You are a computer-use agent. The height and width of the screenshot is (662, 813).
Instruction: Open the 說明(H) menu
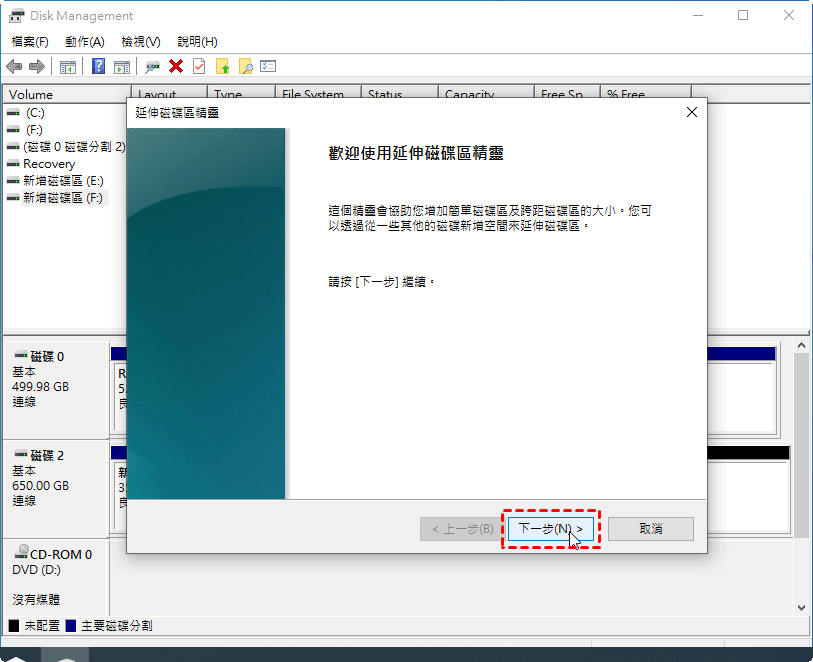(x=198, y=42)
